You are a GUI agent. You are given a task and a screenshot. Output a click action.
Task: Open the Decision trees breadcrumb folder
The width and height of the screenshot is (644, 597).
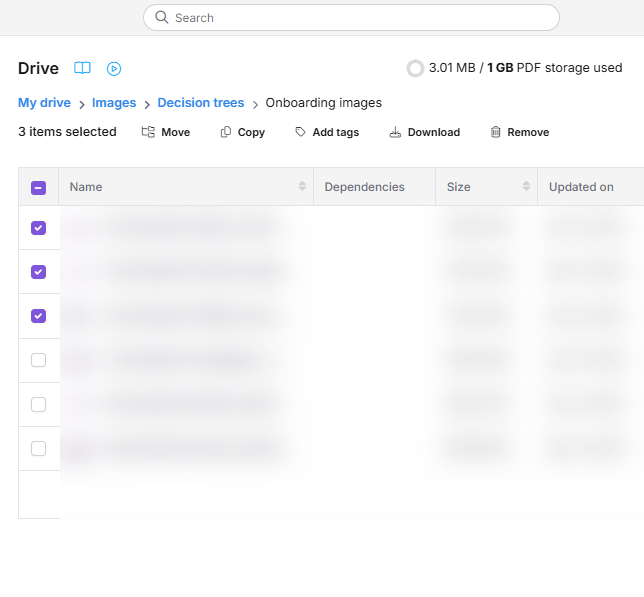click(201, 103)
